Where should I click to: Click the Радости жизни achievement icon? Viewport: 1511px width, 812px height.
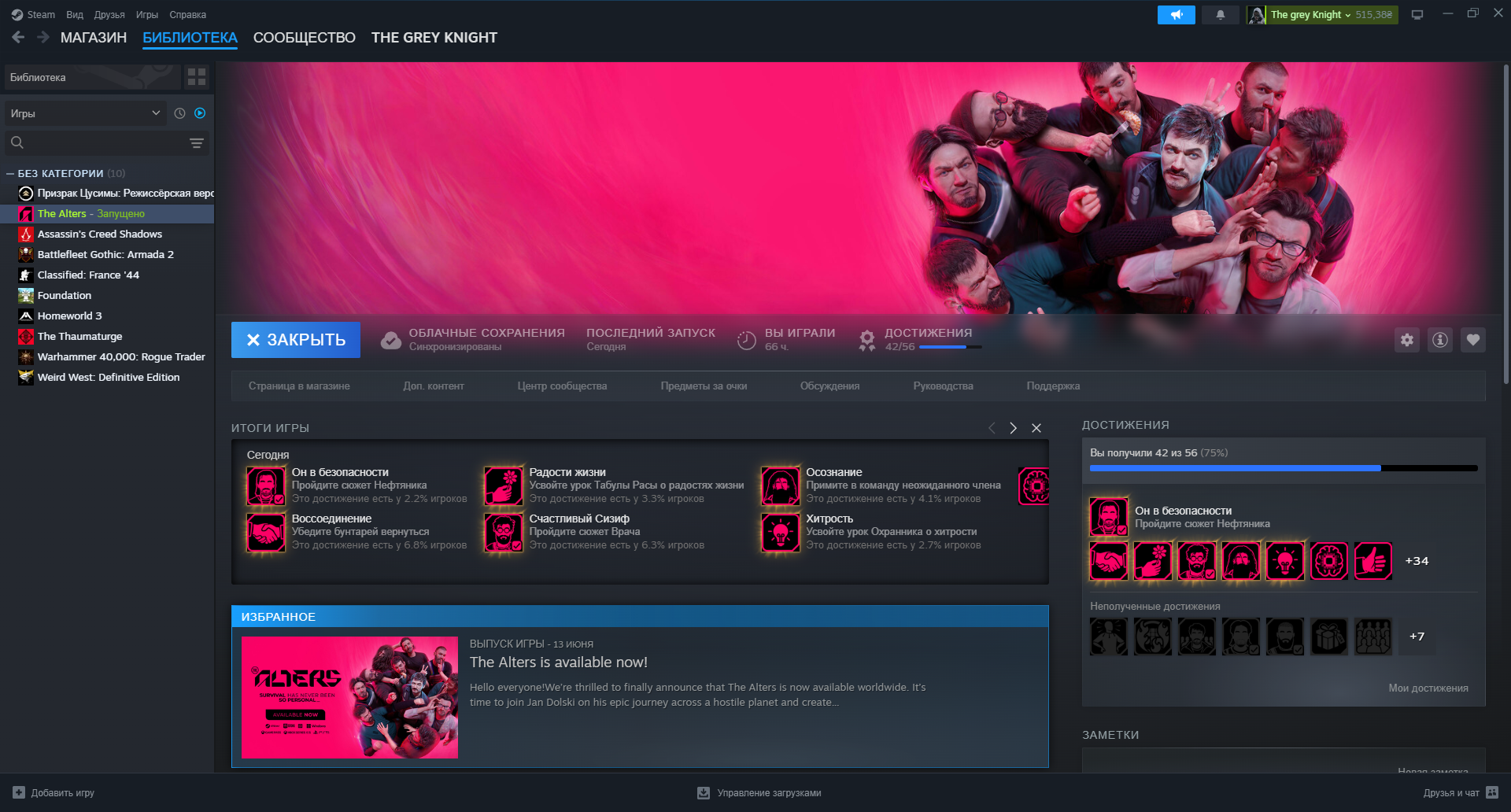click(x=504, y=486)
